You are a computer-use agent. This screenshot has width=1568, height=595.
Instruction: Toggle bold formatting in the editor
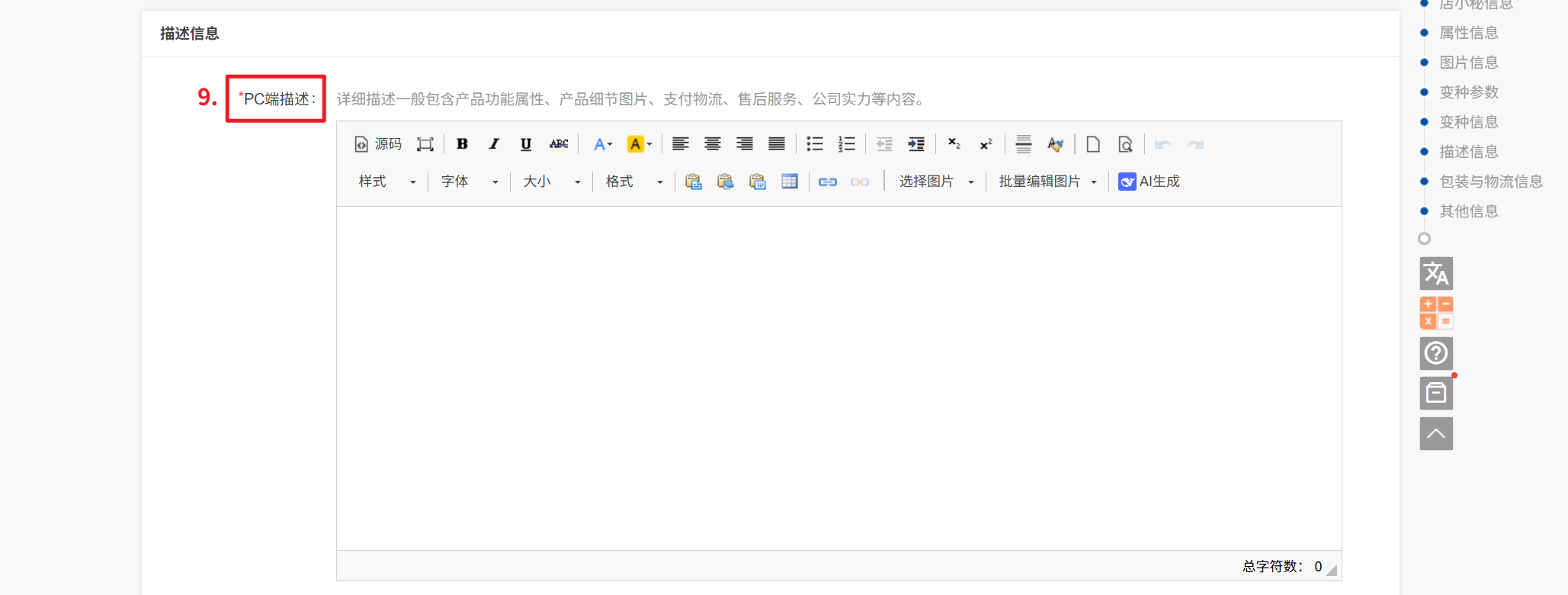(x=462, y=144)
